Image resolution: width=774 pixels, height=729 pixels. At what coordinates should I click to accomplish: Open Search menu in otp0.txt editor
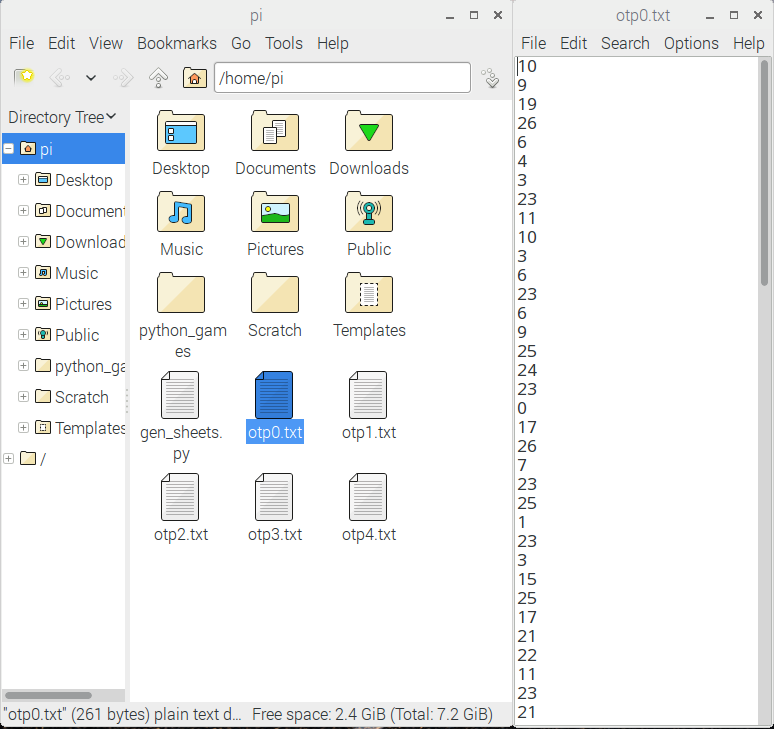click(x=625, y=43)
